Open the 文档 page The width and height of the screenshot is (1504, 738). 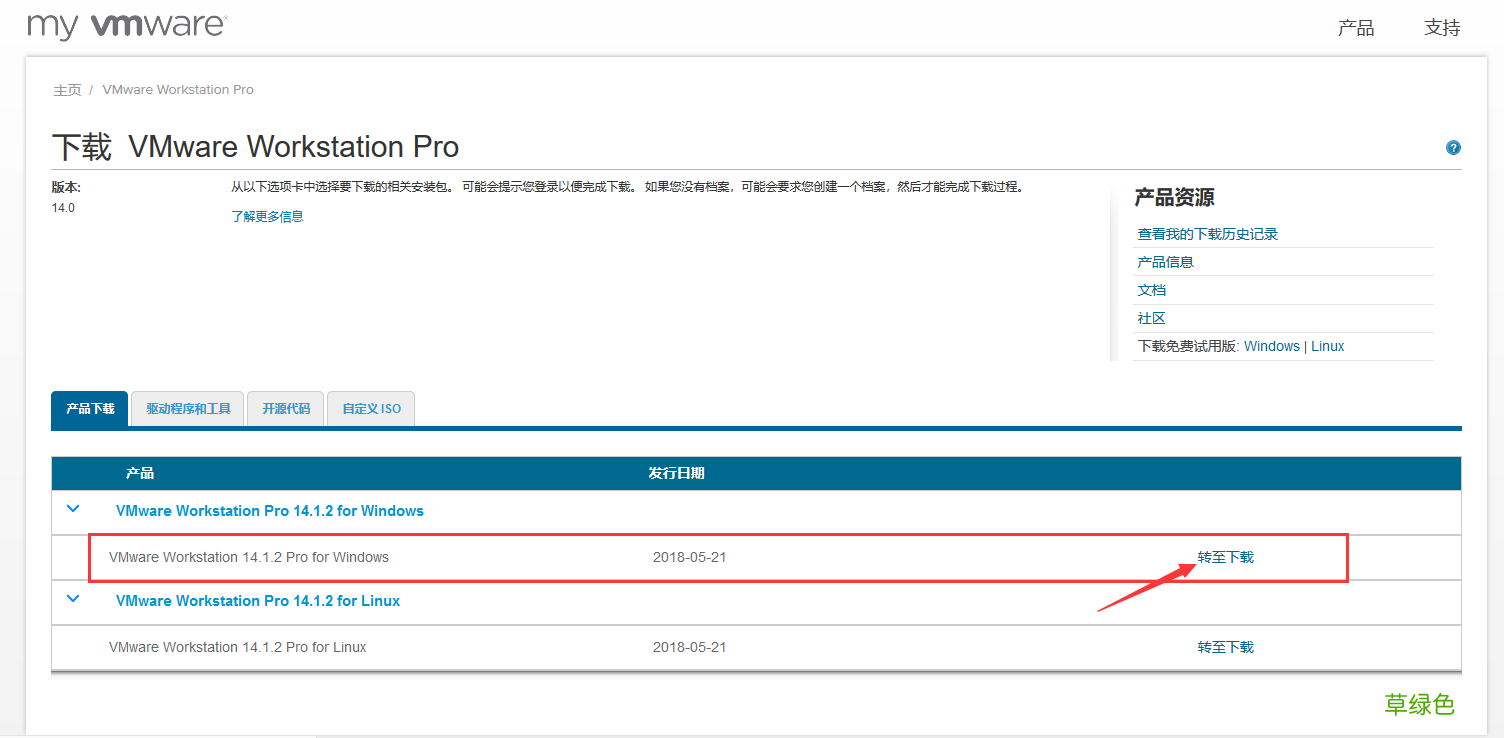(x=1151, y=289)
